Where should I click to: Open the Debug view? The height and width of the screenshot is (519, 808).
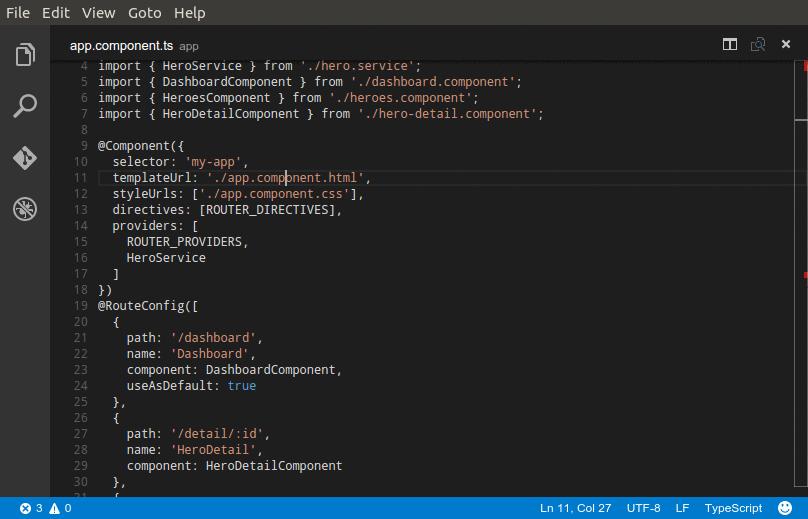click(x=25, y=209)
